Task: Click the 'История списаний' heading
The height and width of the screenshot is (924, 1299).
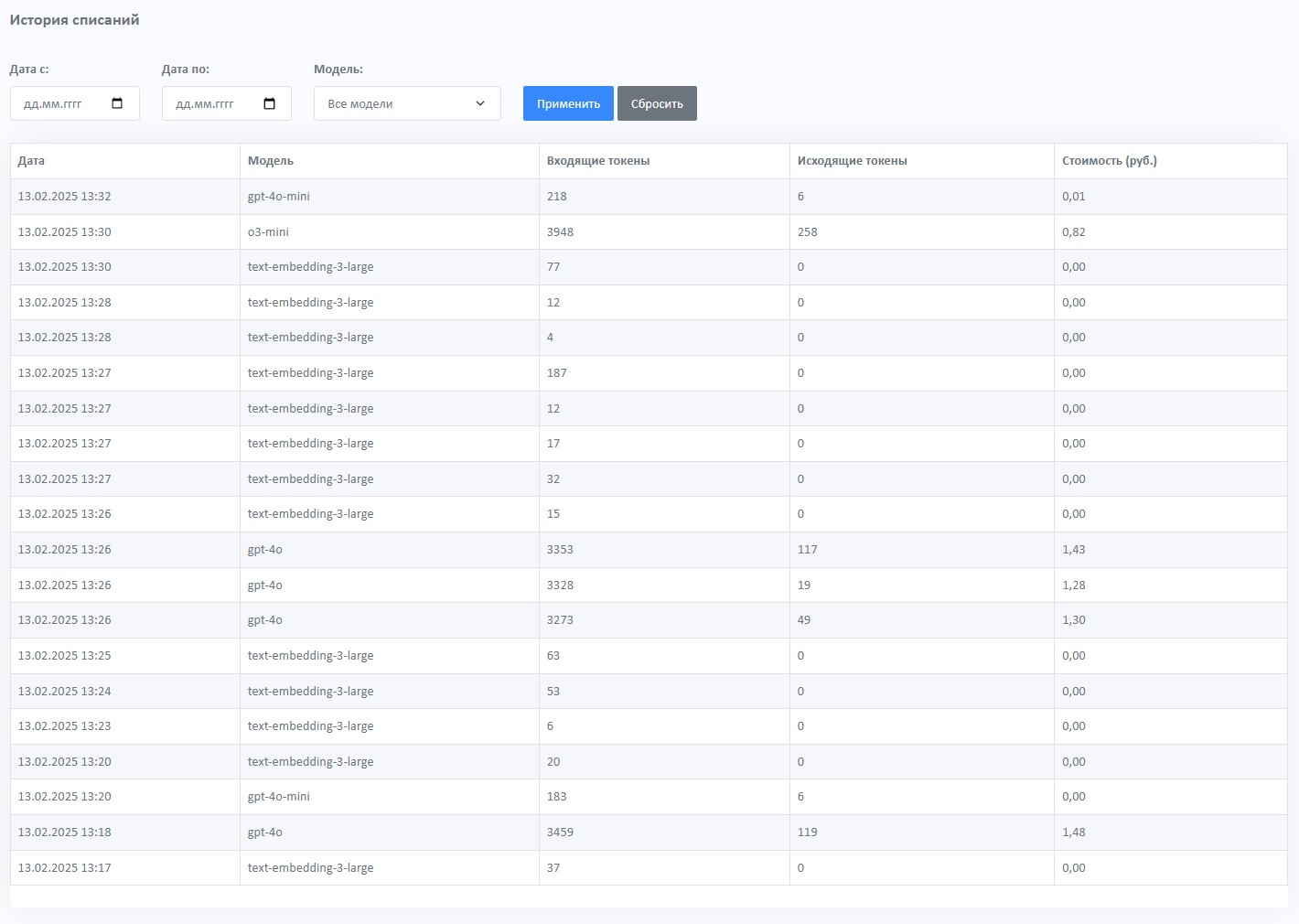Action: pos(75,20)
